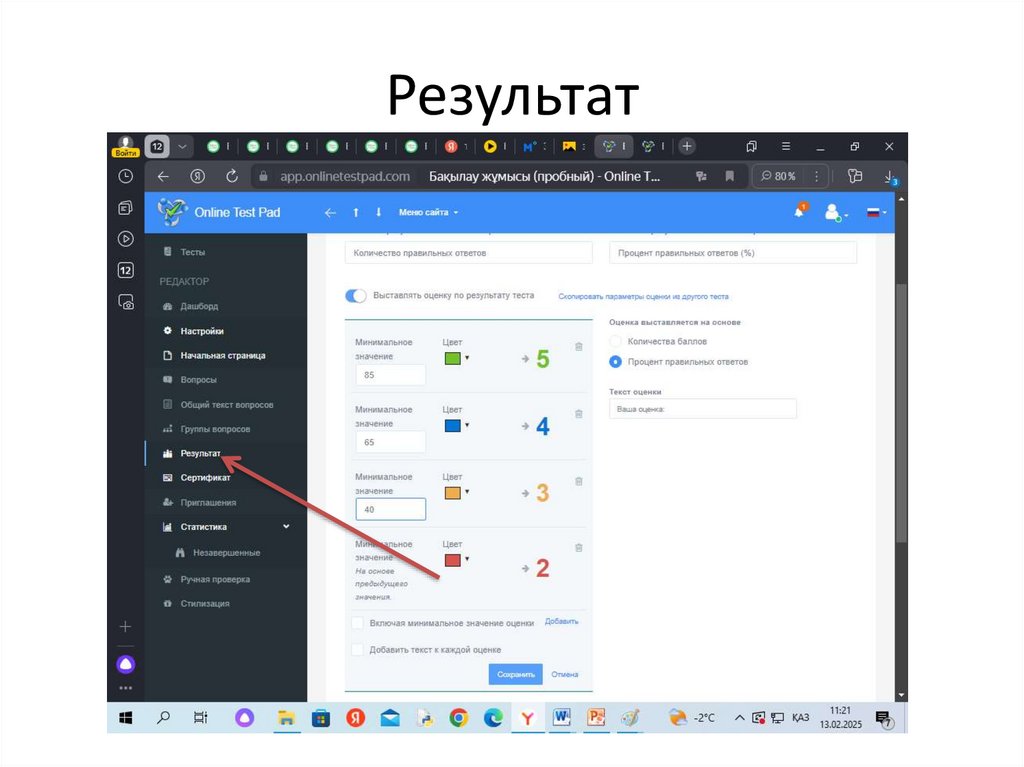Screen dimensions: 1024x767
Task: Select 'Процент правильных ответов' radio button
Action: point(615,361)
